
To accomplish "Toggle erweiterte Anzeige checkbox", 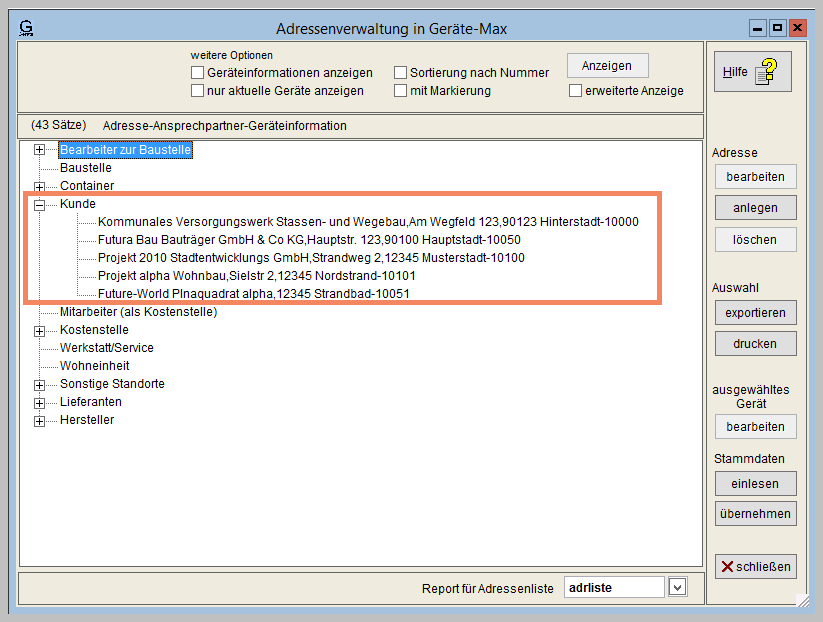I will coord(576,91).
